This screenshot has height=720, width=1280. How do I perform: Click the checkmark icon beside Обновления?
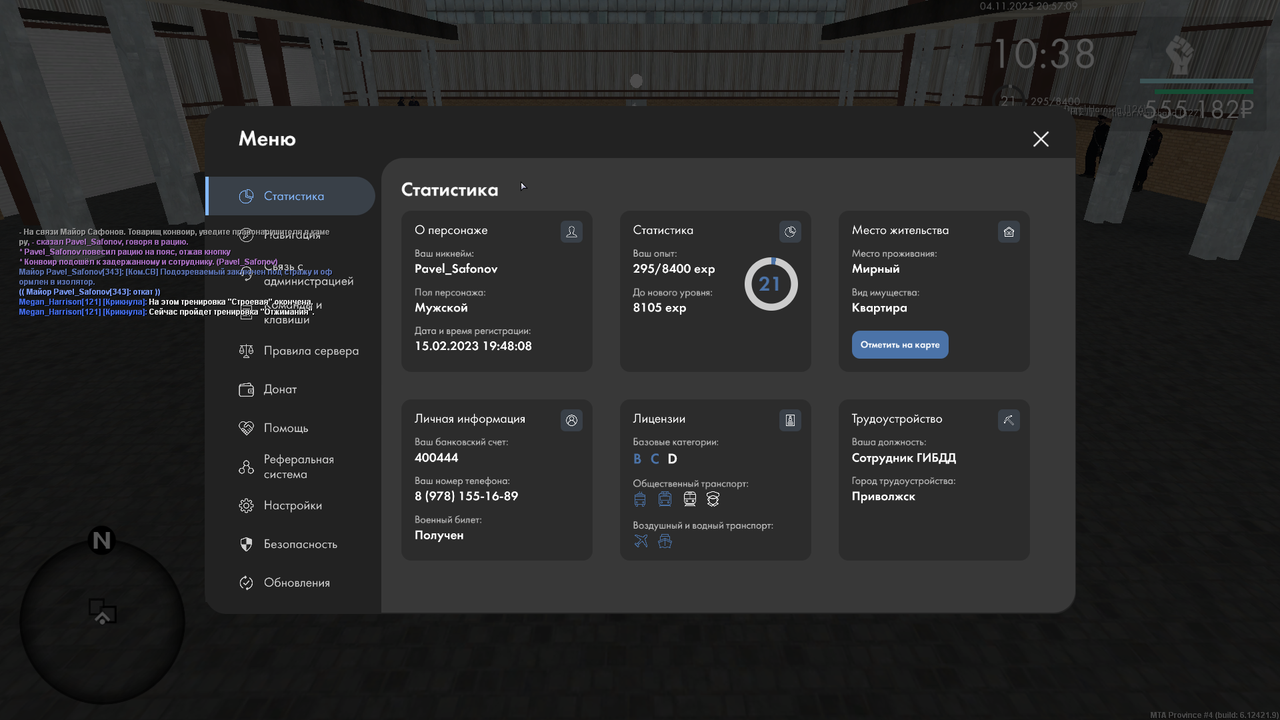click(x=246, y=583)
